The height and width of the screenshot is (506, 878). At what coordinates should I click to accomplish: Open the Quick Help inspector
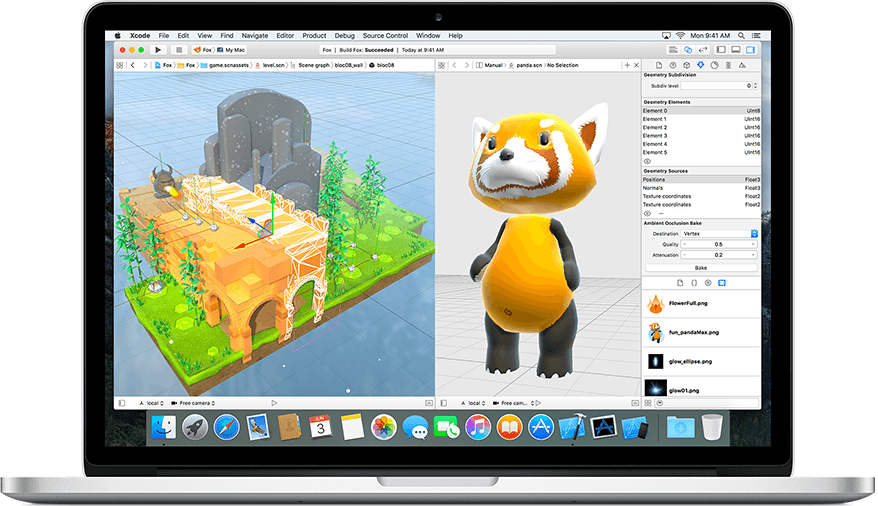click(673, 65)
